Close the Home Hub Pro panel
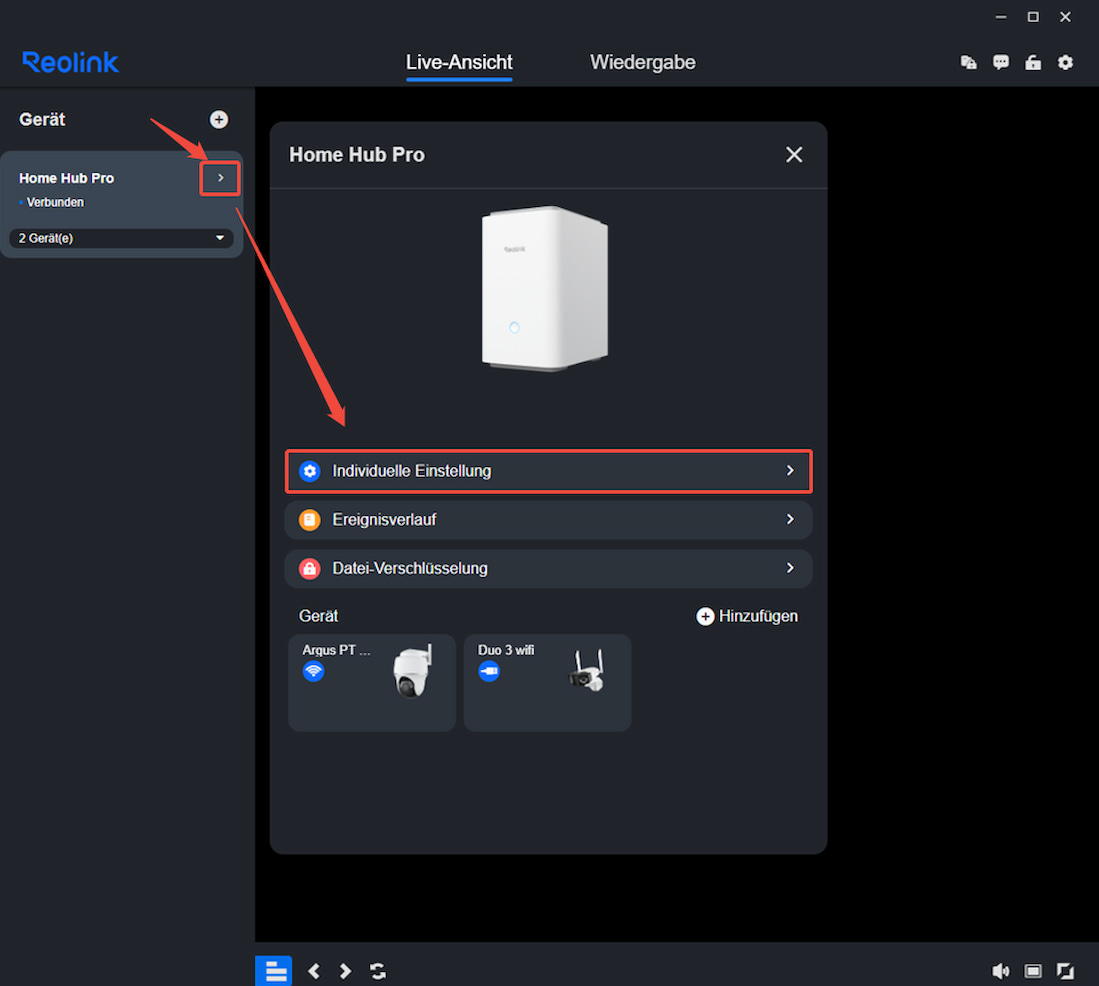 tap(794, 154)
